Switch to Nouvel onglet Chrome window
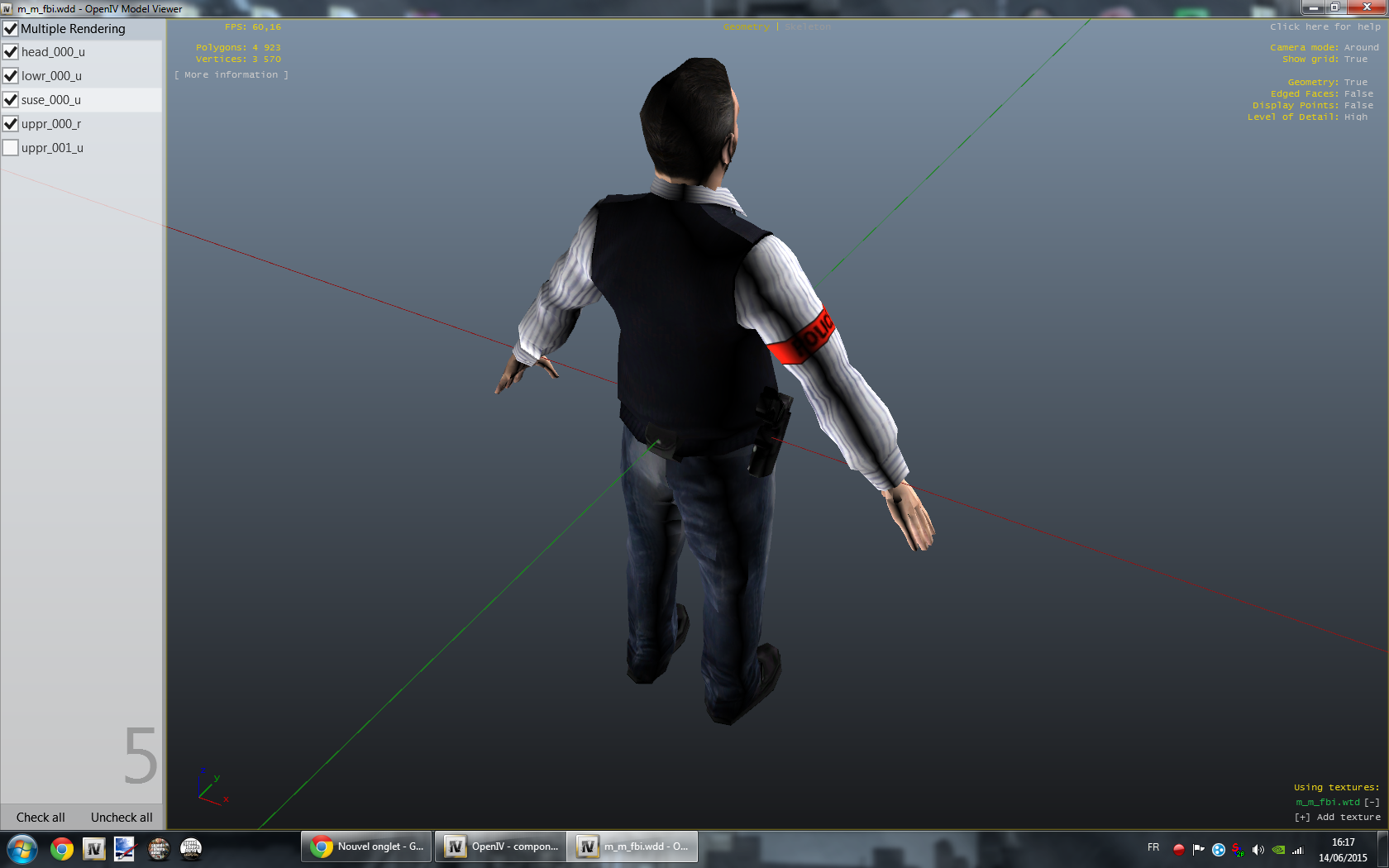The image size is (1389, 868). coord(366,847)
